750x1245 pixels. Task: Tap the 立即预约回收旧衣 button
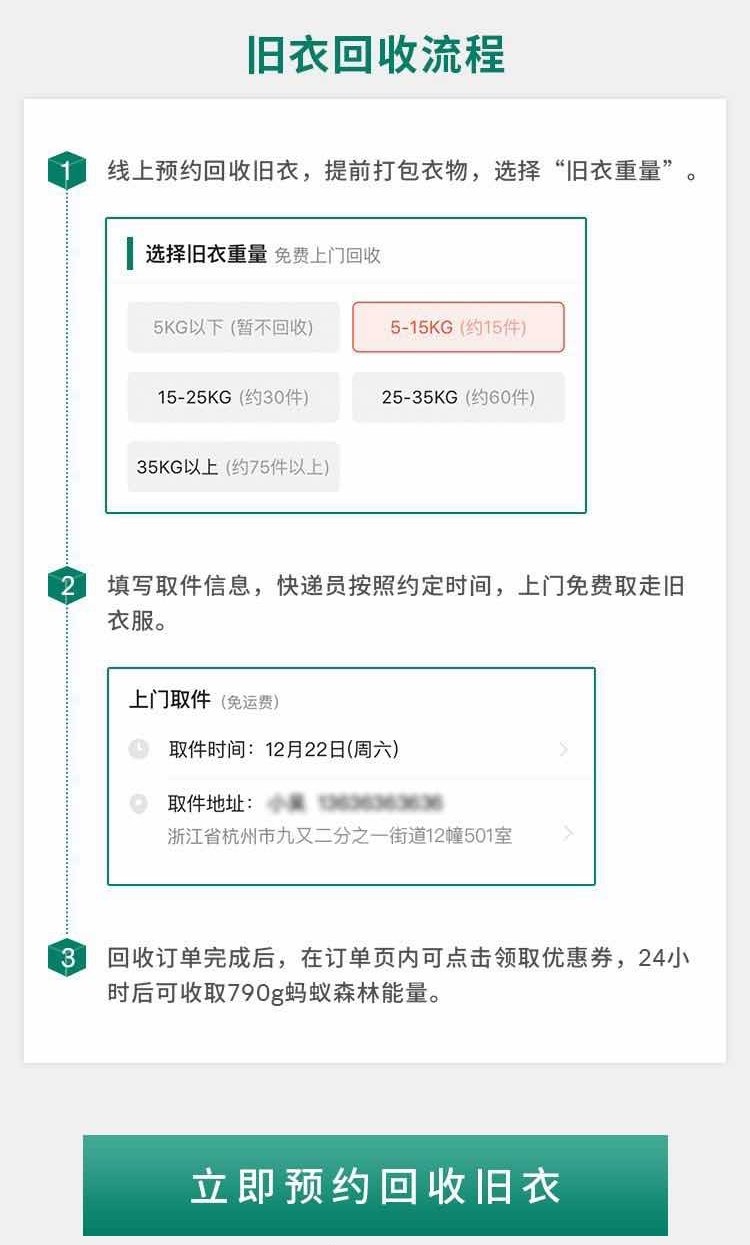click(x=375, y=1185)
